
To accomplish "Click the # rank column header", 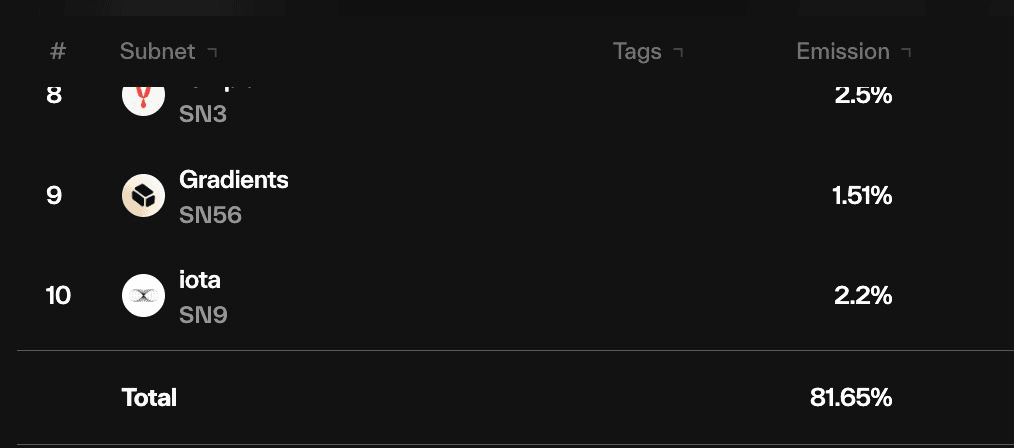I will tap(58, 51).
